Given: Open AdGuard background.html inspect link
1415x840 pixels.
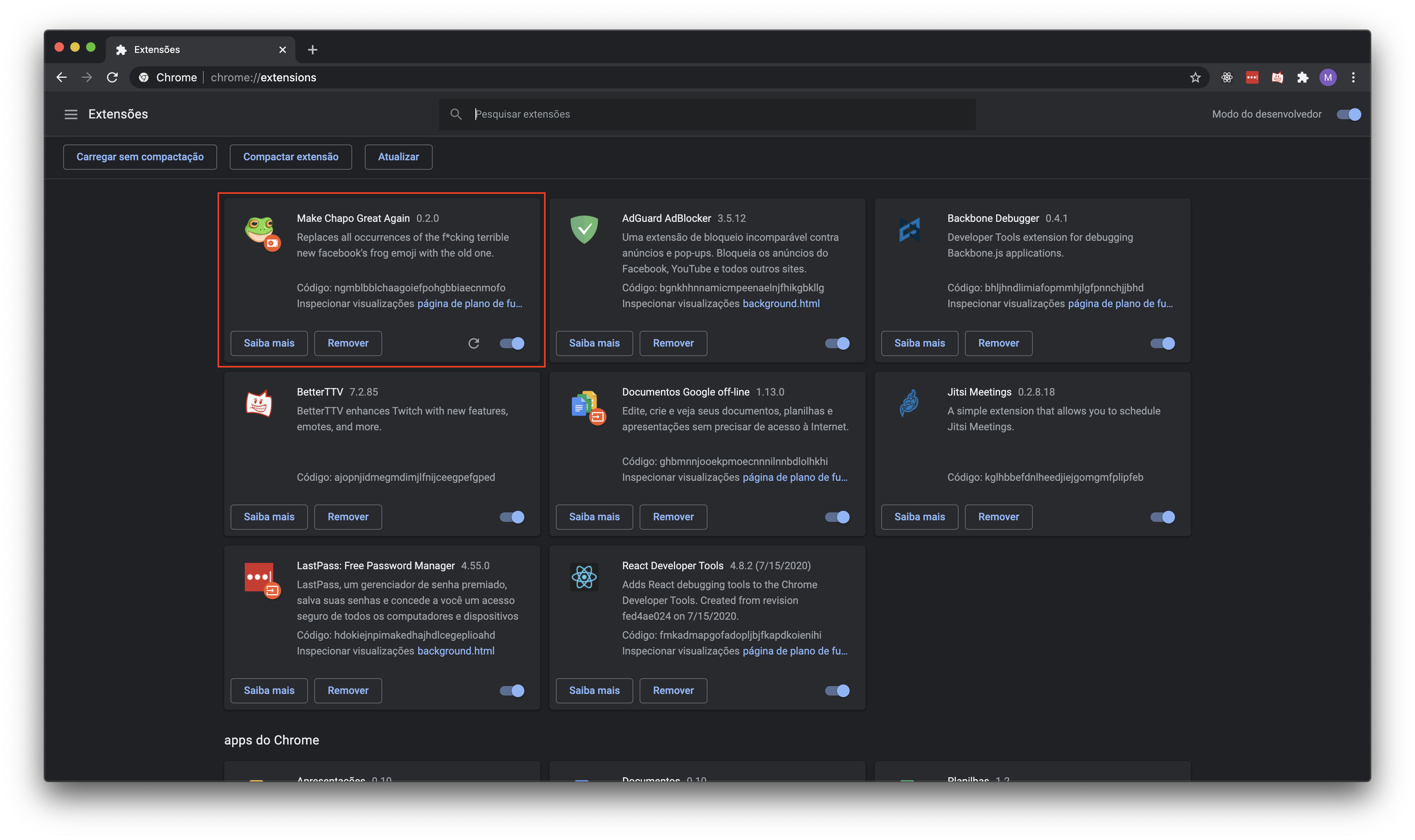Looking at the screenshot, I should tap(781, 304).
